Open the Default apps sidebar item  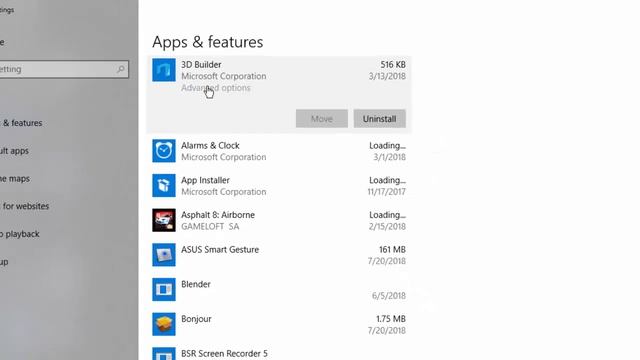tap(14, 151)
